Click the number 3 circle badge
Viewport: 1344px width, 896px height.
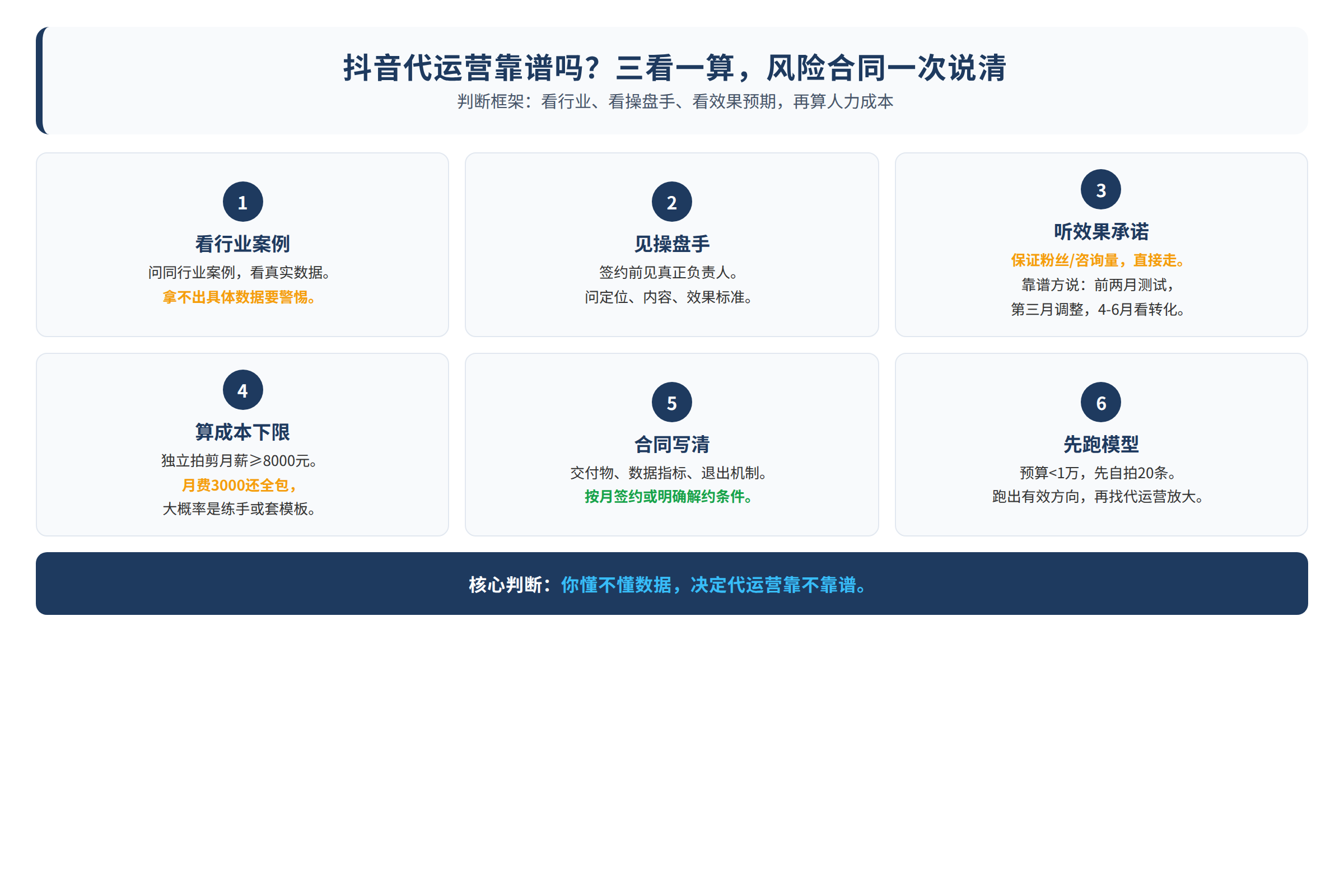point(1101,190)
